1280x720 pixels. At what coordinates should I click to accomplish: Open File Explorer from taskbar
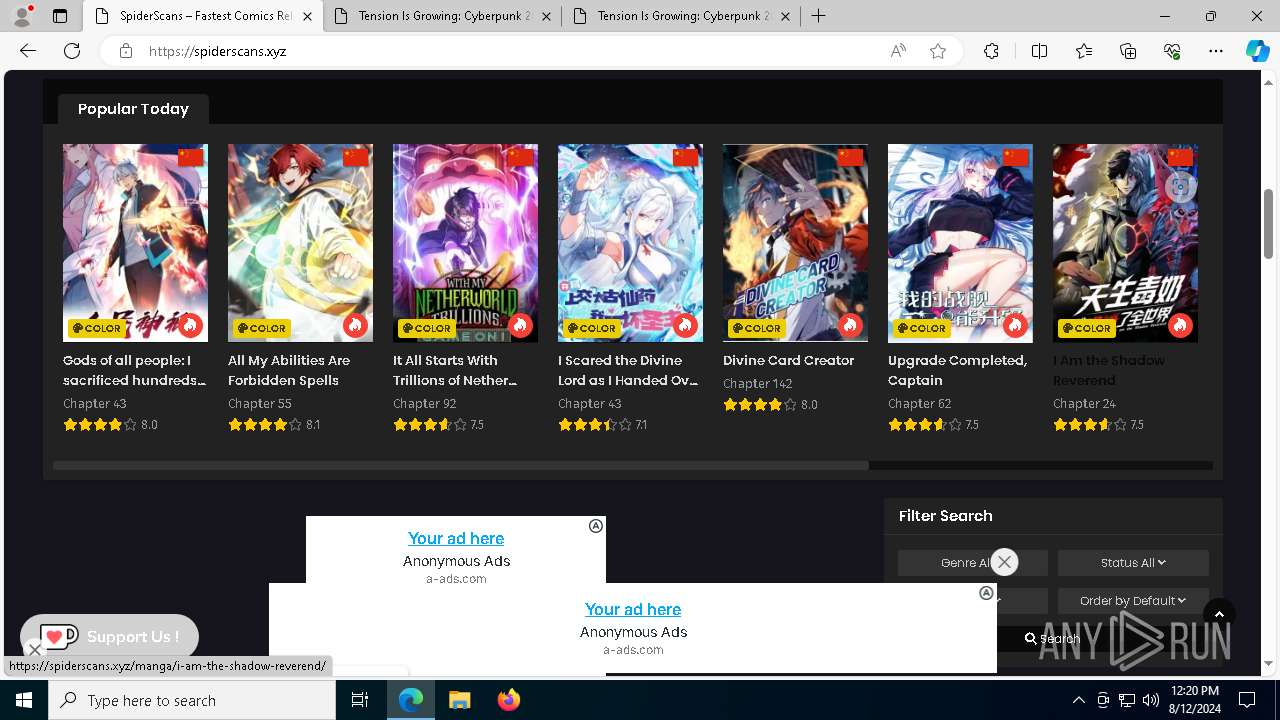click(459, 700)
